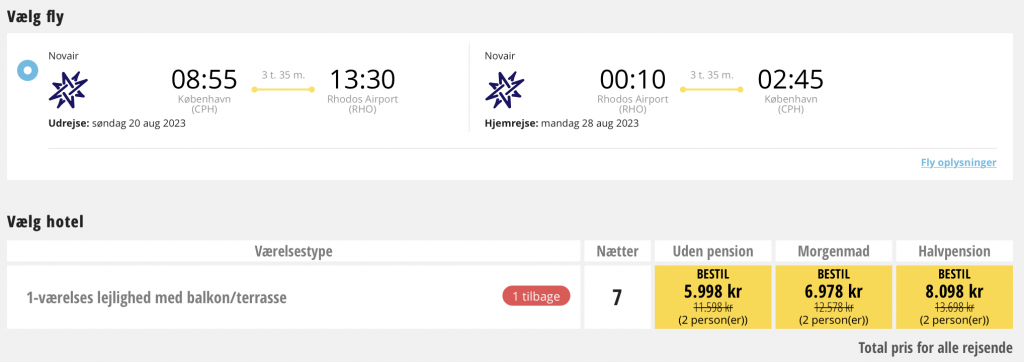Image resolution: width=1024 pixels, height=362 pixels.
Task: Book Uden pension for 5.998 kr
Action: (712, 297)
